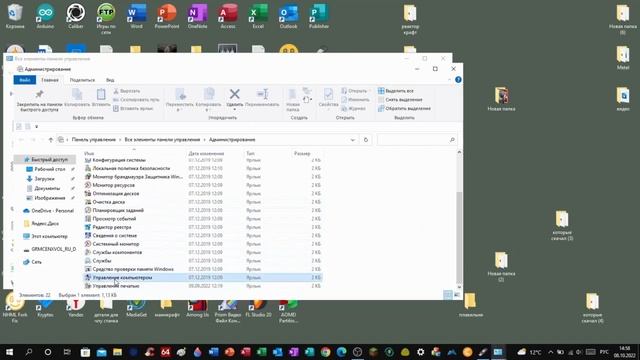Click the Переименовать ribbon icon
Image resolution: width=640 pixels, height=360 pixels.
[x=262, y=98]
